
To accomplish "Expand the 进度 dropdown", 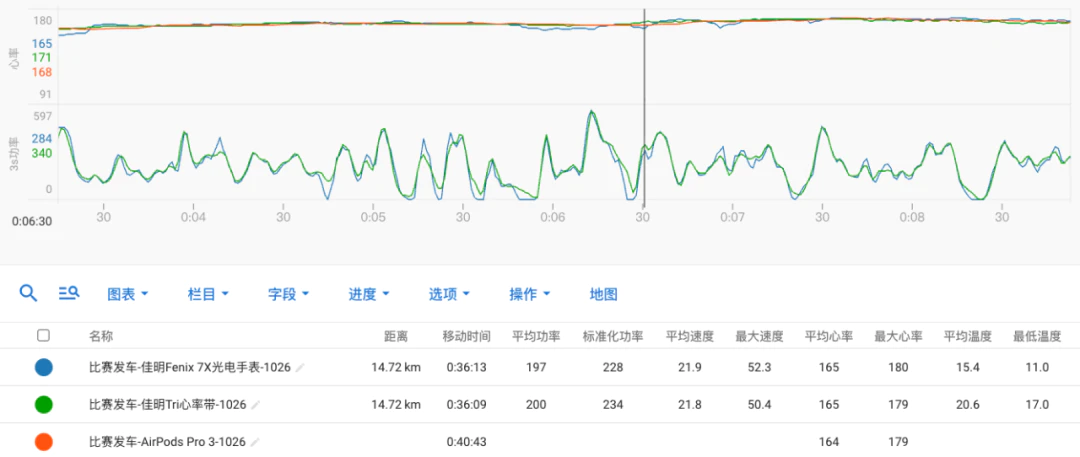I will (368, 294).
